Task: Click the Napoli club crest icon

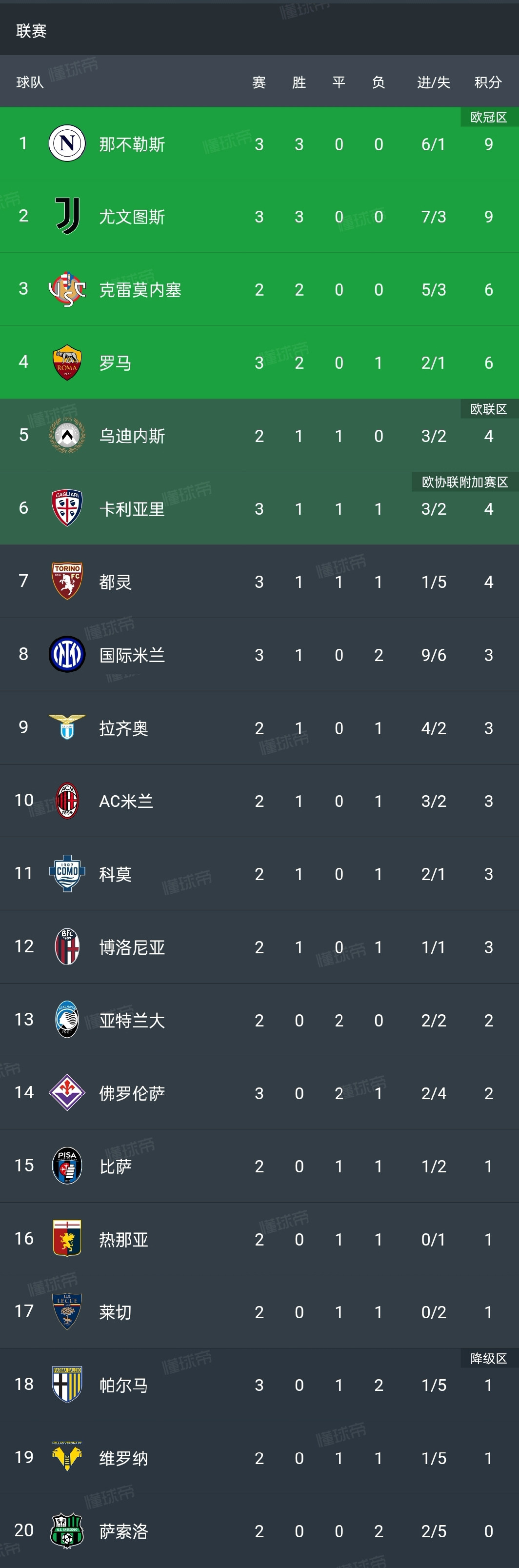Action: 67,143
